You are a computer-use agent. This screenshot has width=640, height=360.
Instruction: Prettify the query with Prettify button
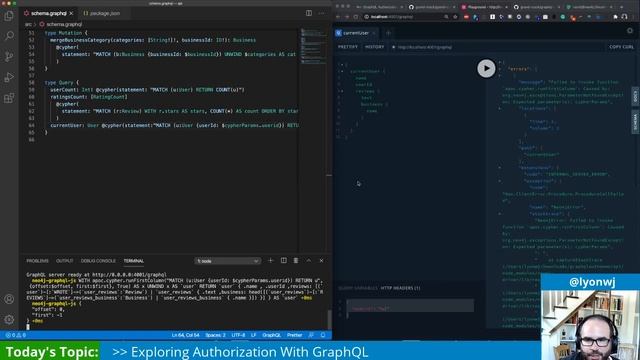348,47
